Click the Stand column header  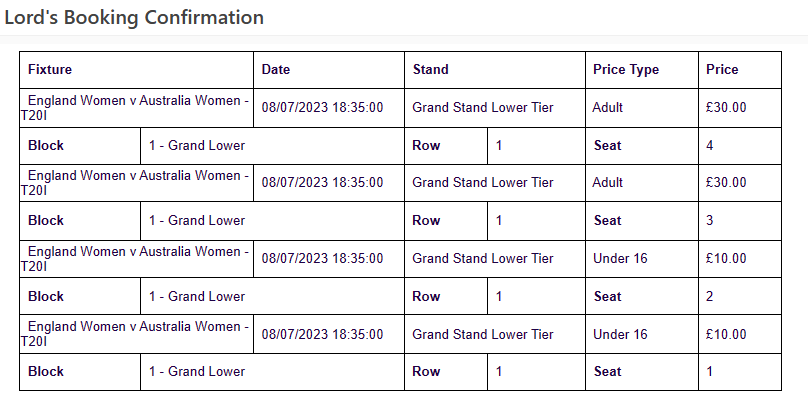(x=495, y=70)
